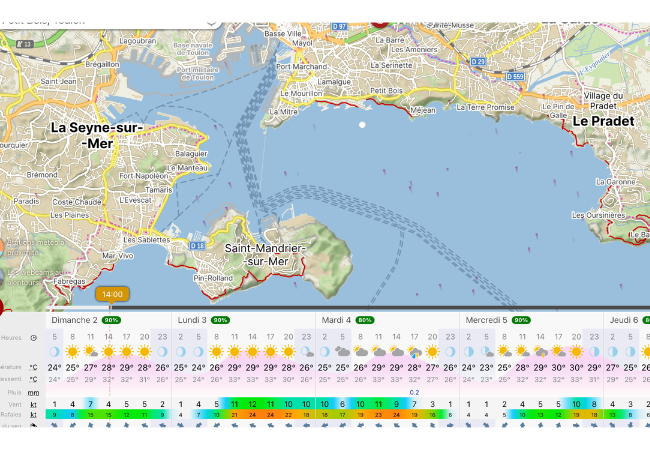
Task: Click the sun icon for Mercredi 20h
Action: point(576,352)
